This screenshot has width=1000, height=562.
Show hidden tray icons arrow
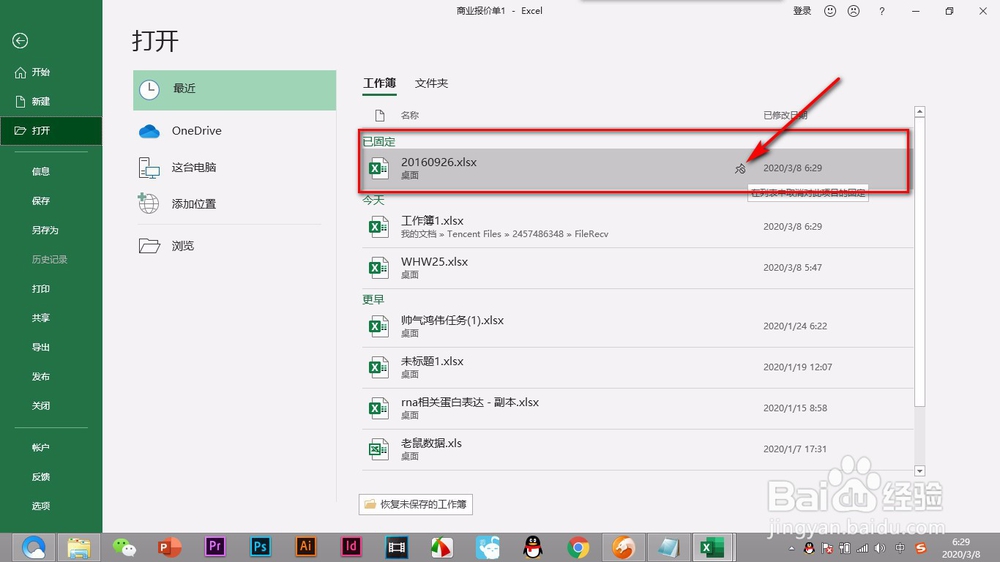[x=791, y=549]
